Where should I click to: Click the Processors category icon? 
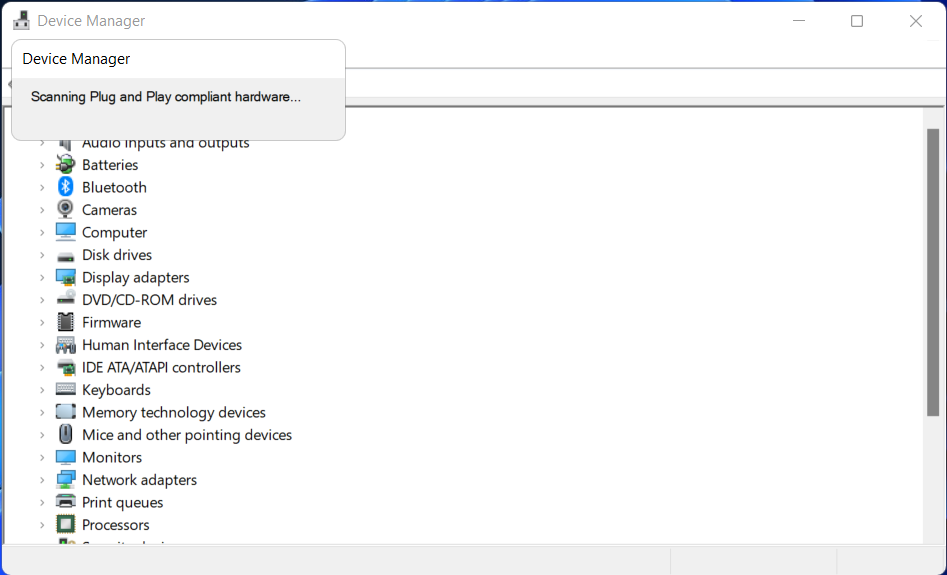click(66, 525)
